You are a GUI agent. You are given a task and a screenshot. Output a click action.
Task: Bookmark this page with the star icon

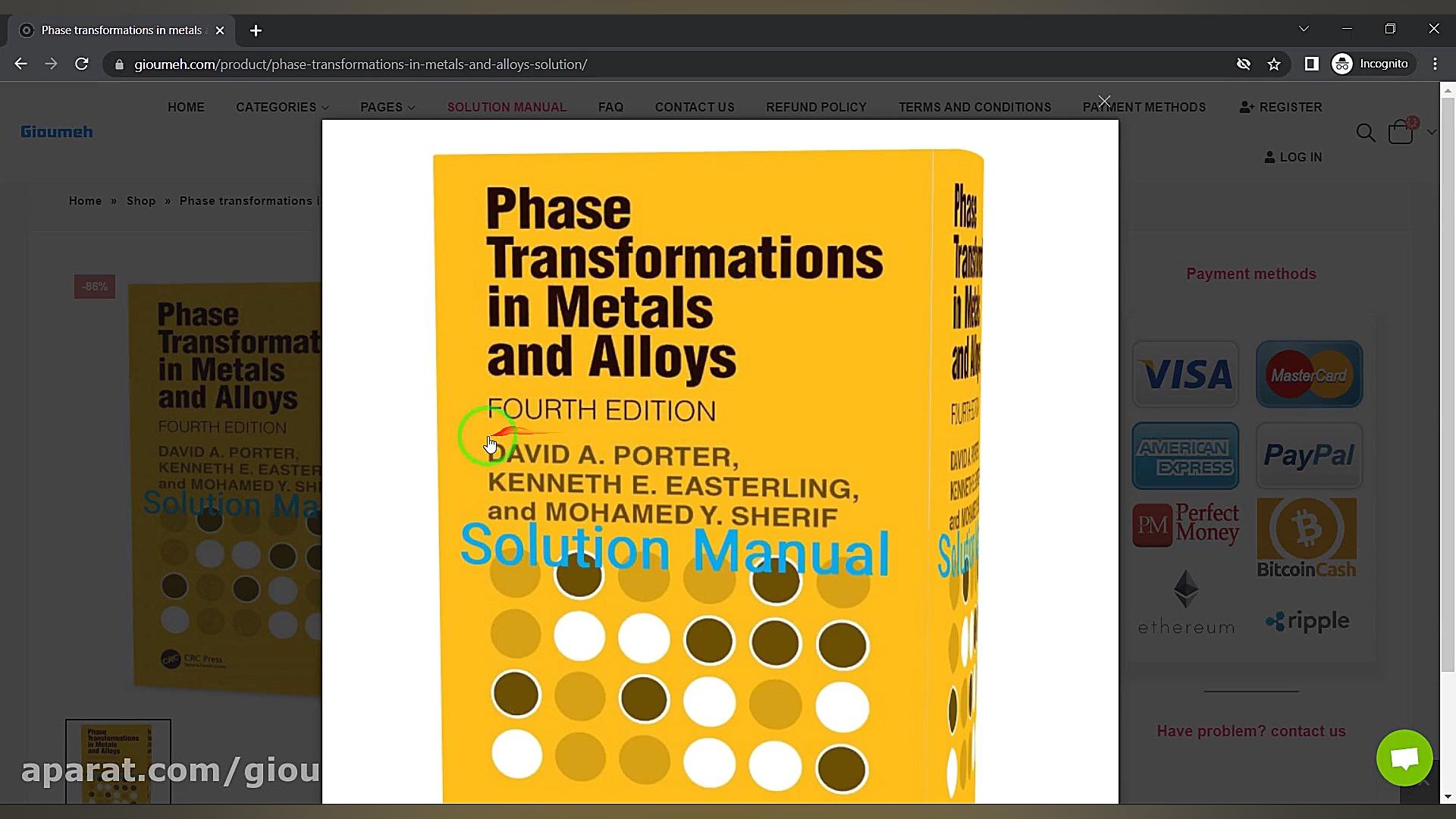[x=1274, y=64]
